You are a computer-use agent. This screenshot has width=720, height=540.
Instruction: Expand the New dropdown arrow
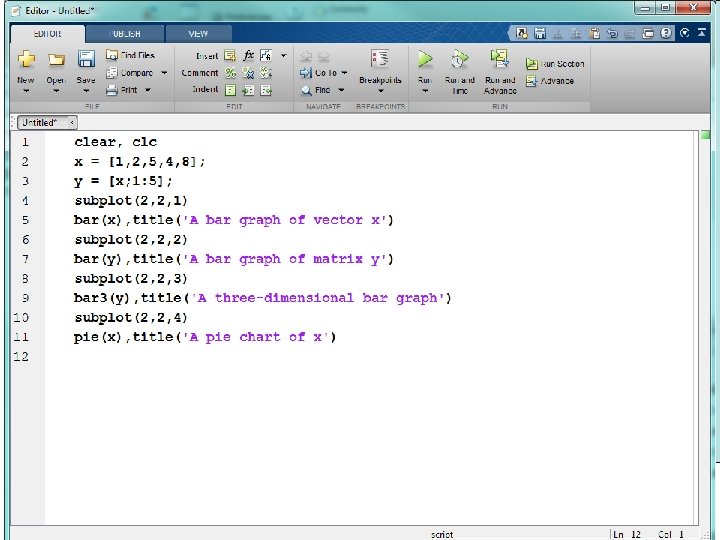tap(26, 90)
